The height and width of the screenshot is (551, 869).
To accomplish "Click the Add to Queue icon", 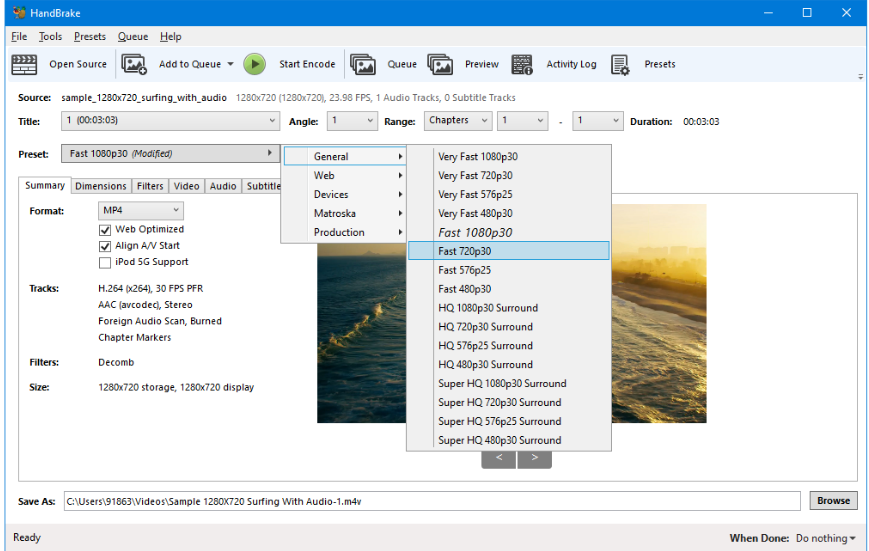I will [134, 64].
